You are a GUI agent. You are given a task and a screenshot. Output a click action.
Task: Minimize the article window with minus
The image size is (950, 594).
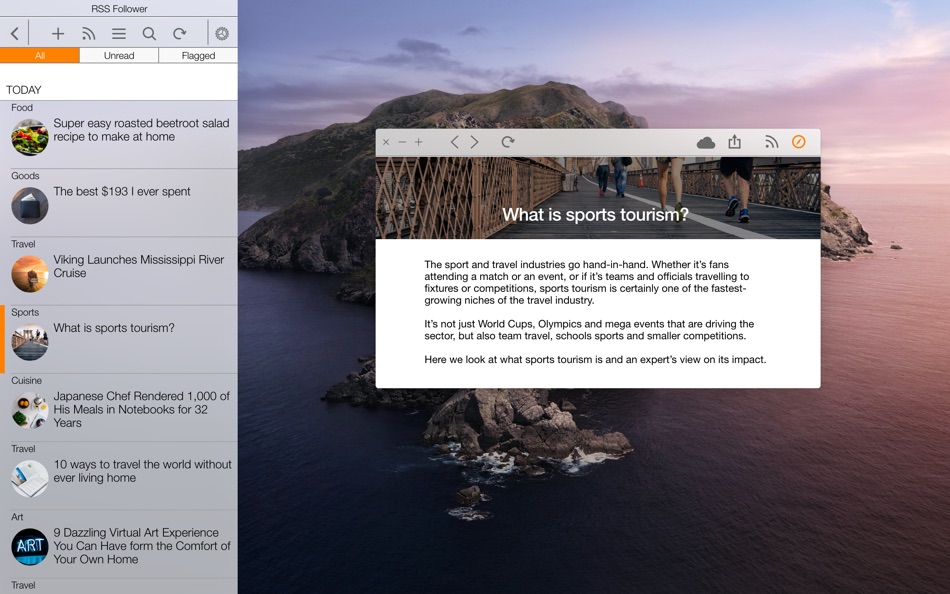(x=402, y=142)
